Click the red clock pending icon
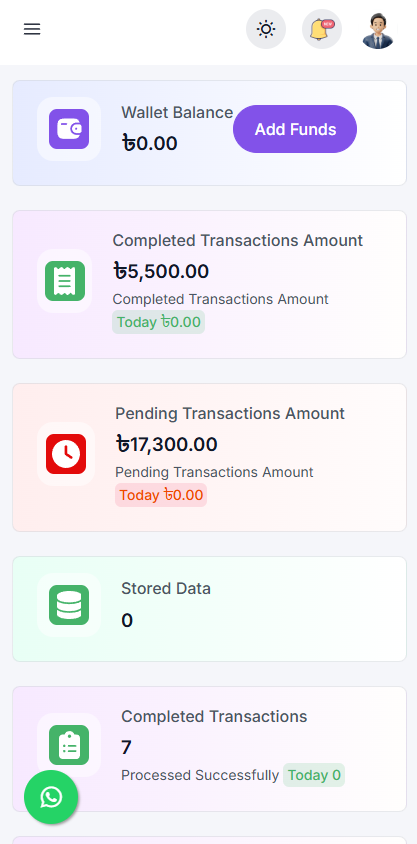 [66, 454]
